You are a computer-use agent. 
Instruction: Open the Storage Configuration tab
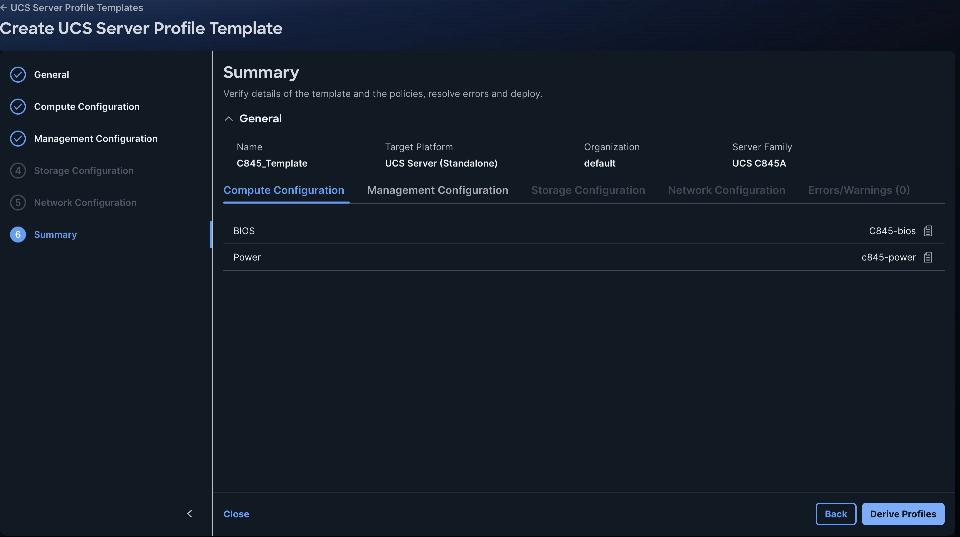(x=588, y=190)
